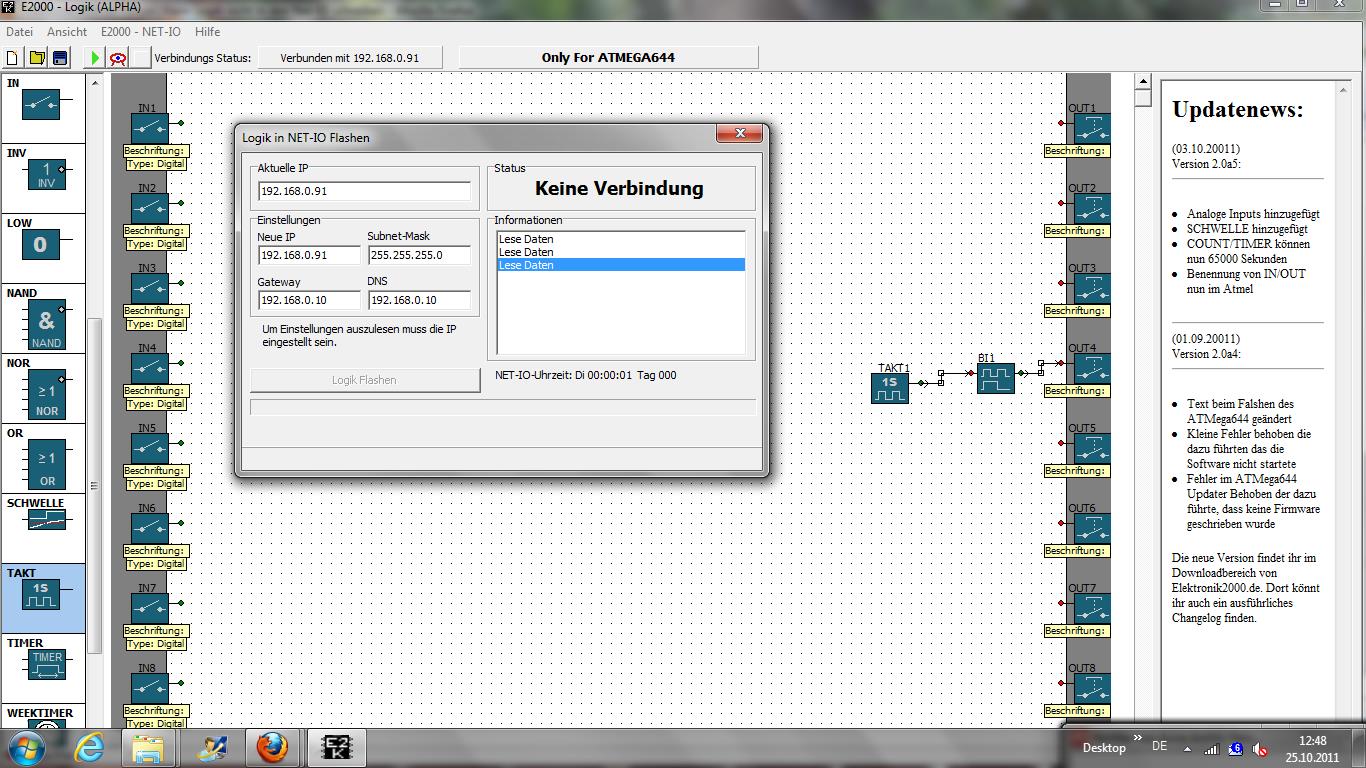Select the INV inverter block
Viewport: 1366px width, 768px height.
tap(45, 176)
